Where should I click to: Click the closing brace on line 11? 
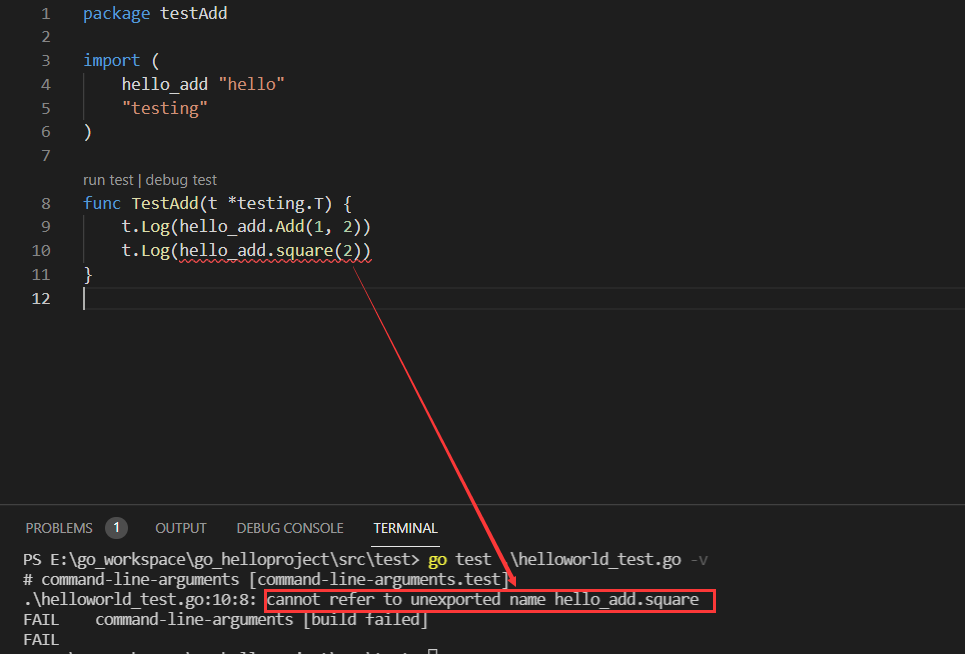(x=88, y=274)
